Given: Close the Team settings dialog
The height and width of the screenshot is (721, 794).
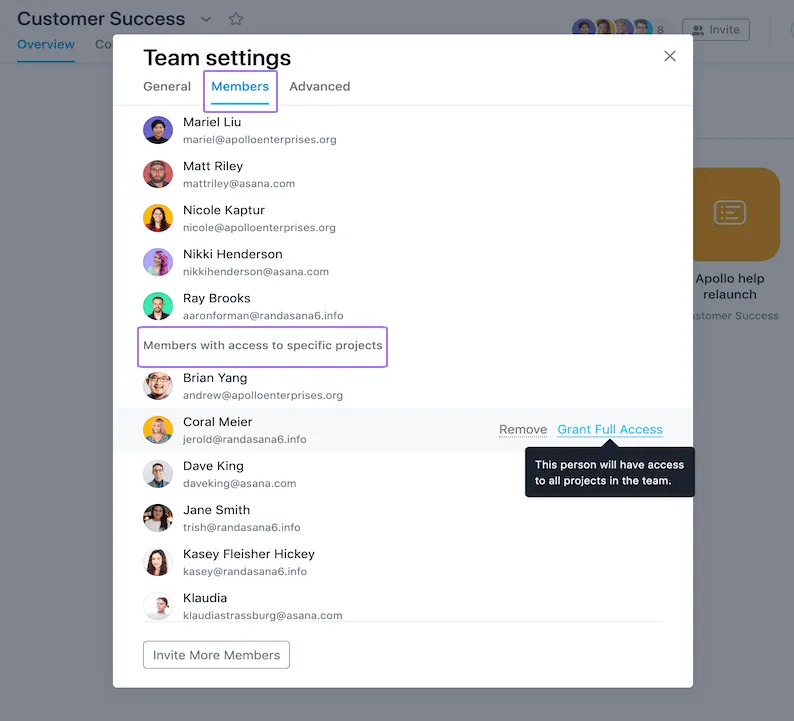Looking at the screenshot, I should pos(670,56).
